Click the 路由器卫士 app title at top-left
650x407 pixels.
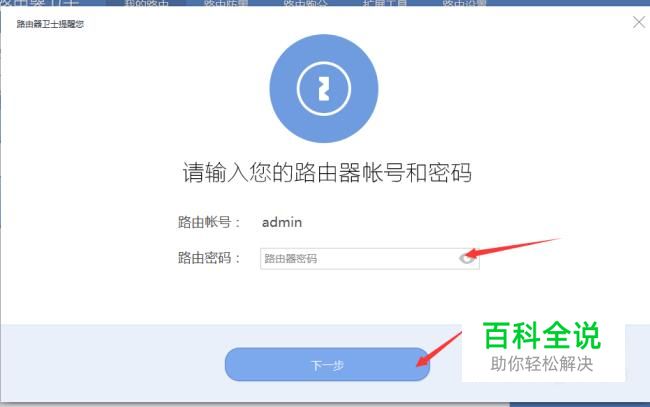click(39, 3)
